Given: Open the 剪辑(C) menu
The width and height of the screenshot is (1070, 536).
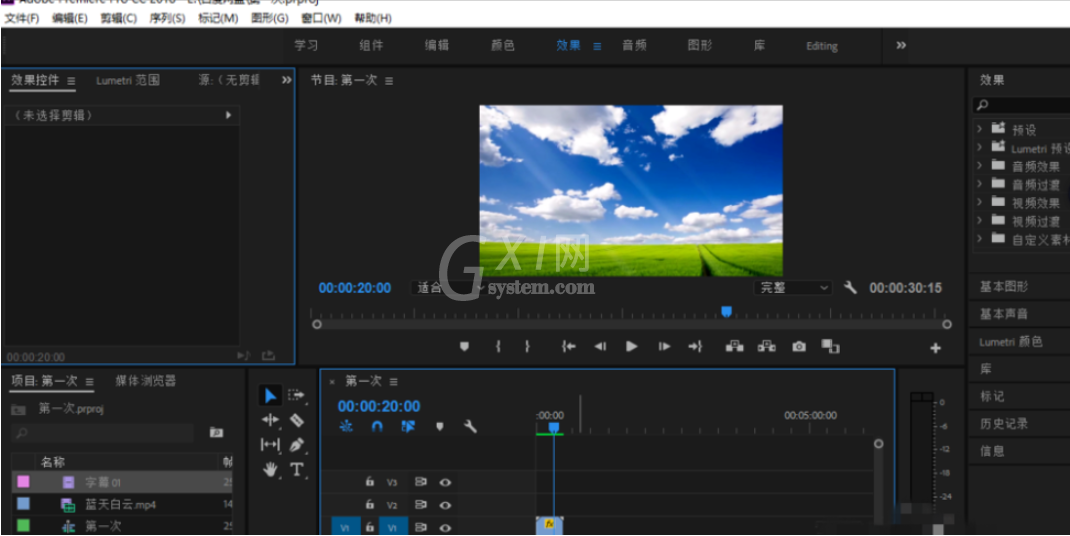Looking at the screenshot, I should pyautogui.click(x=119, y=18).
